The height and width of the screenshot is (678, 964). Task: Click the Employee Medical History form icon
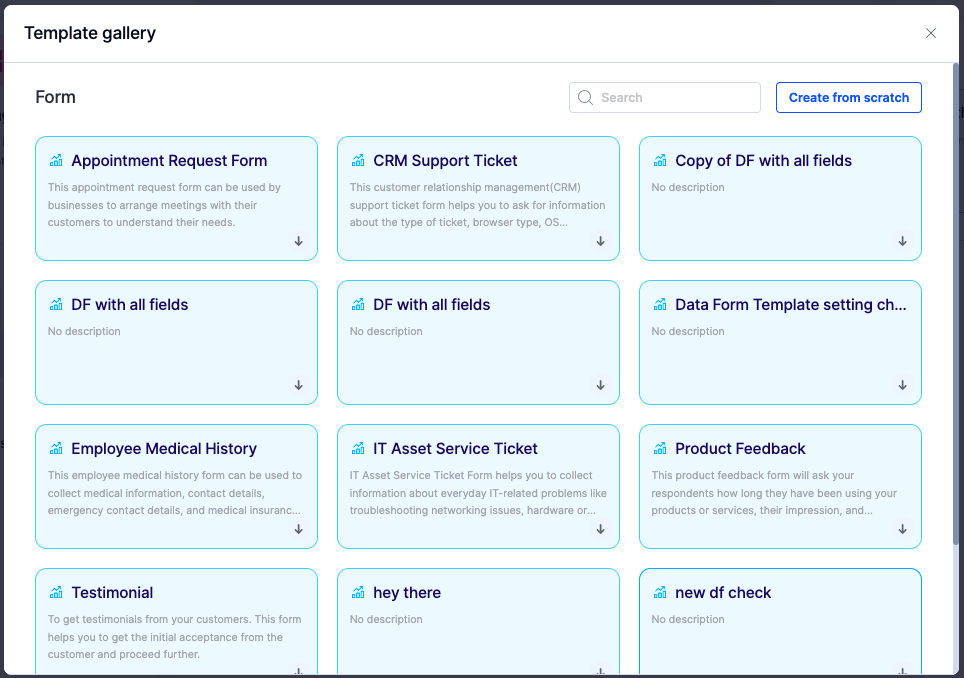tap(56, 448)
